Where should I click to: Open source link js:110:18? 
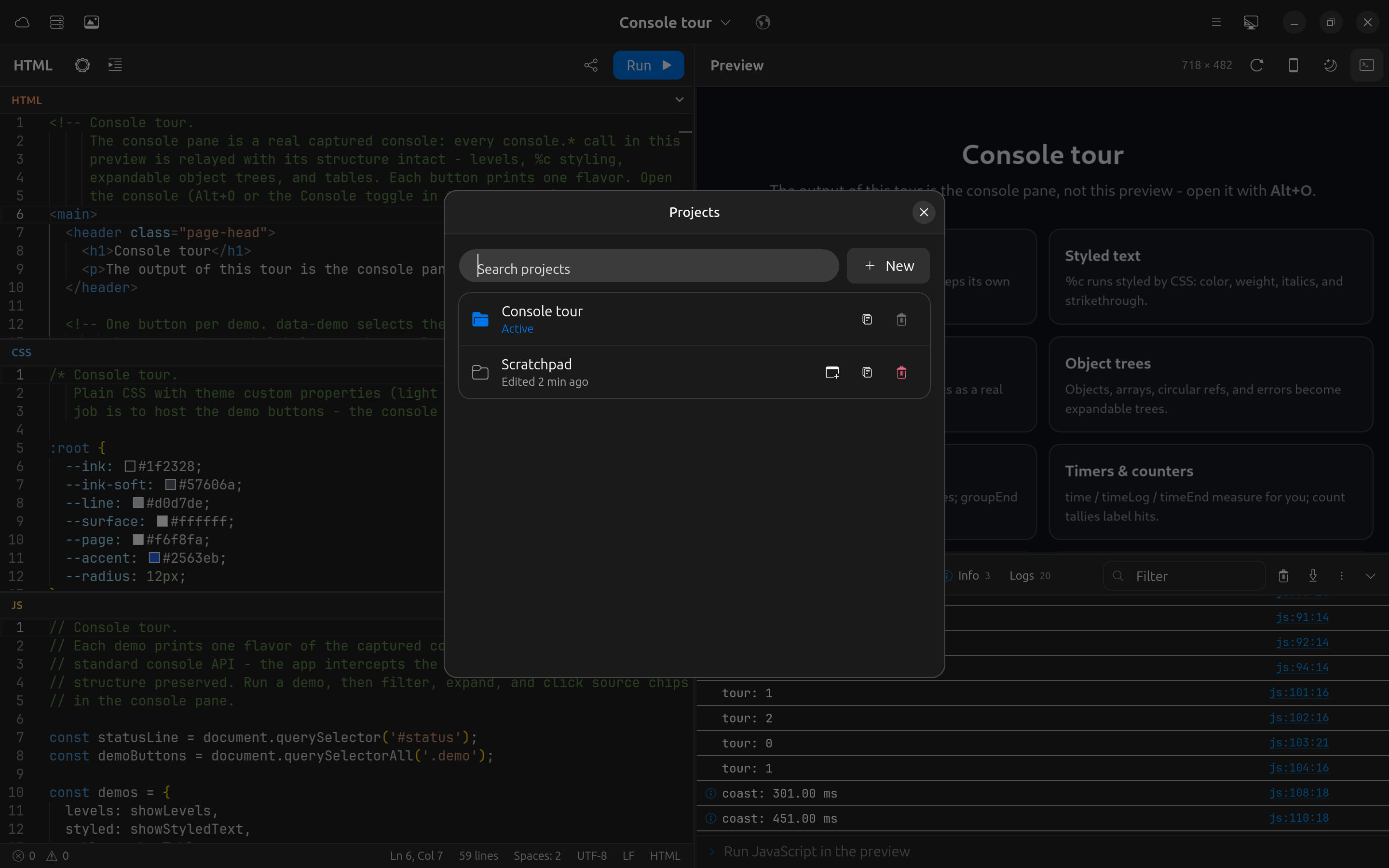(x=1298, y=817)
